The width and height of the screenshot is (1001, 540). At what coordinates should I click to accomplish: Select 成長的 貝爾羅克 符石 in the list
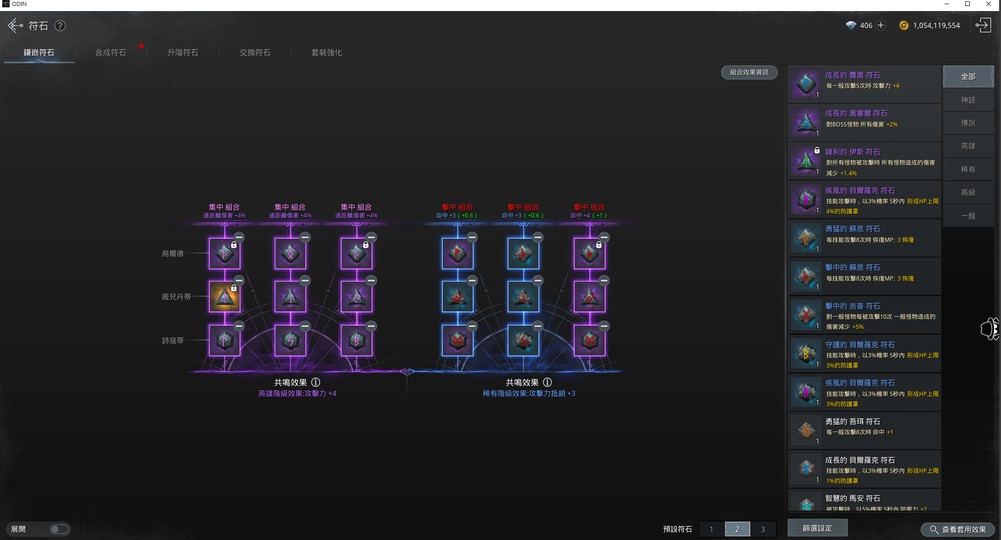[864, 469]
